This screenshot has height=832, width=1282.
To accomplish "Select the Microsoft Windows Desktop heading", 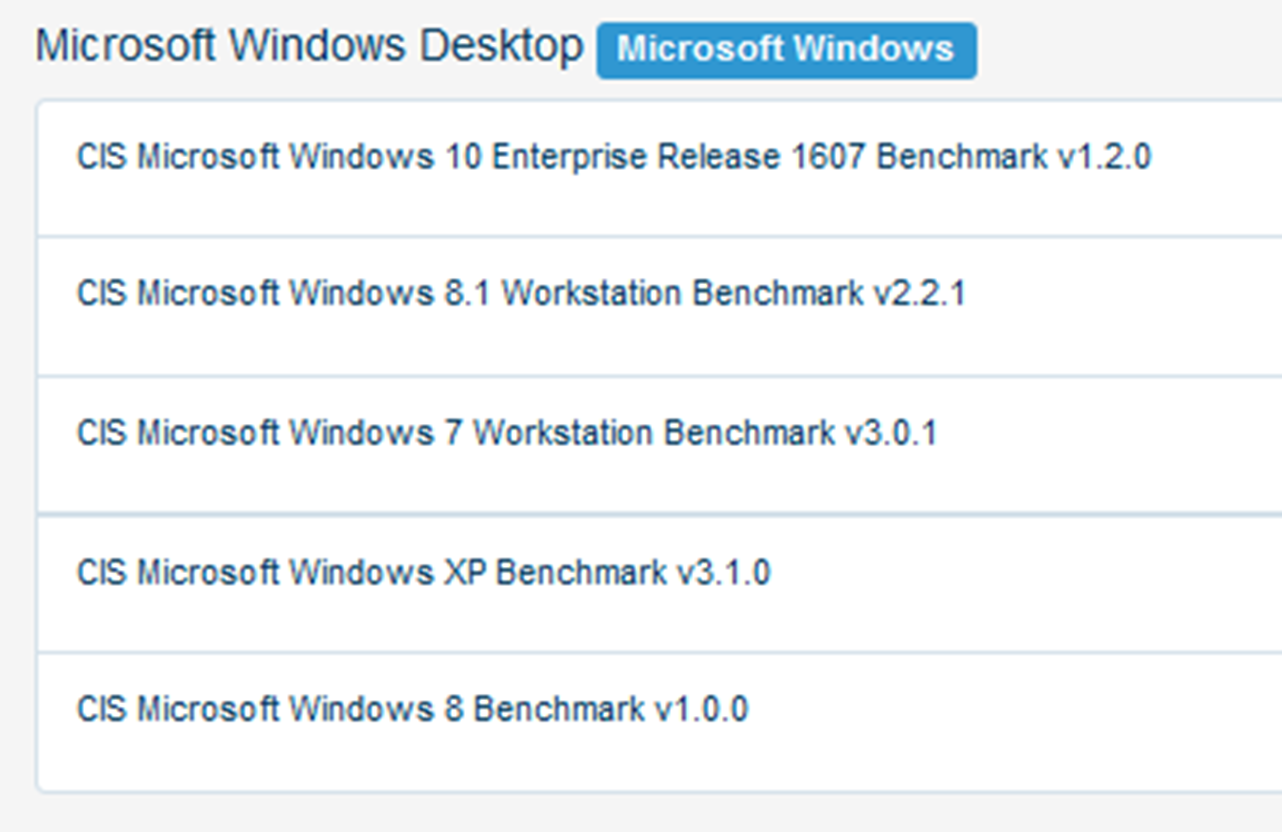I will tap(309, 46).
